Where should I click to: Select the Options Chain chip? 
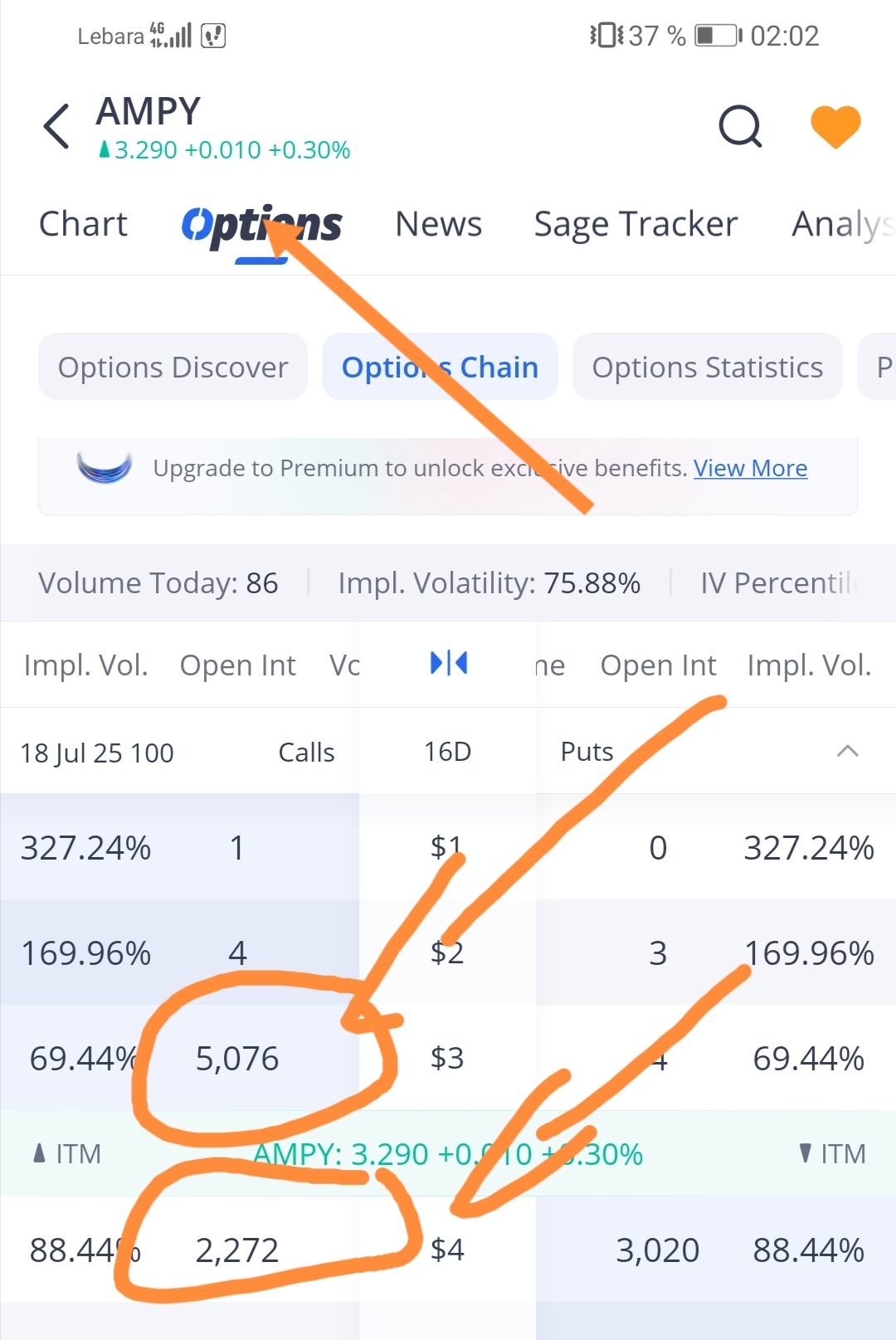tap(440, 367)
